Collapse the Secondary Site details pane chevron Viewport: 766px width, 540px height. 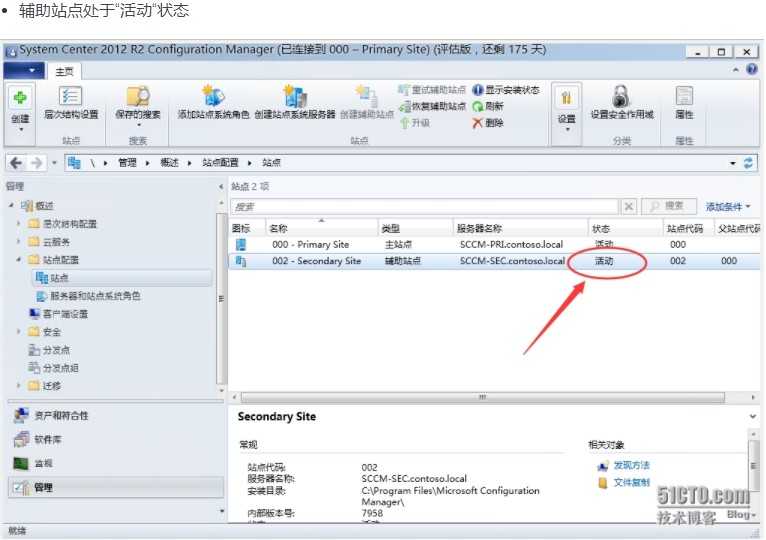click(752, 416)
